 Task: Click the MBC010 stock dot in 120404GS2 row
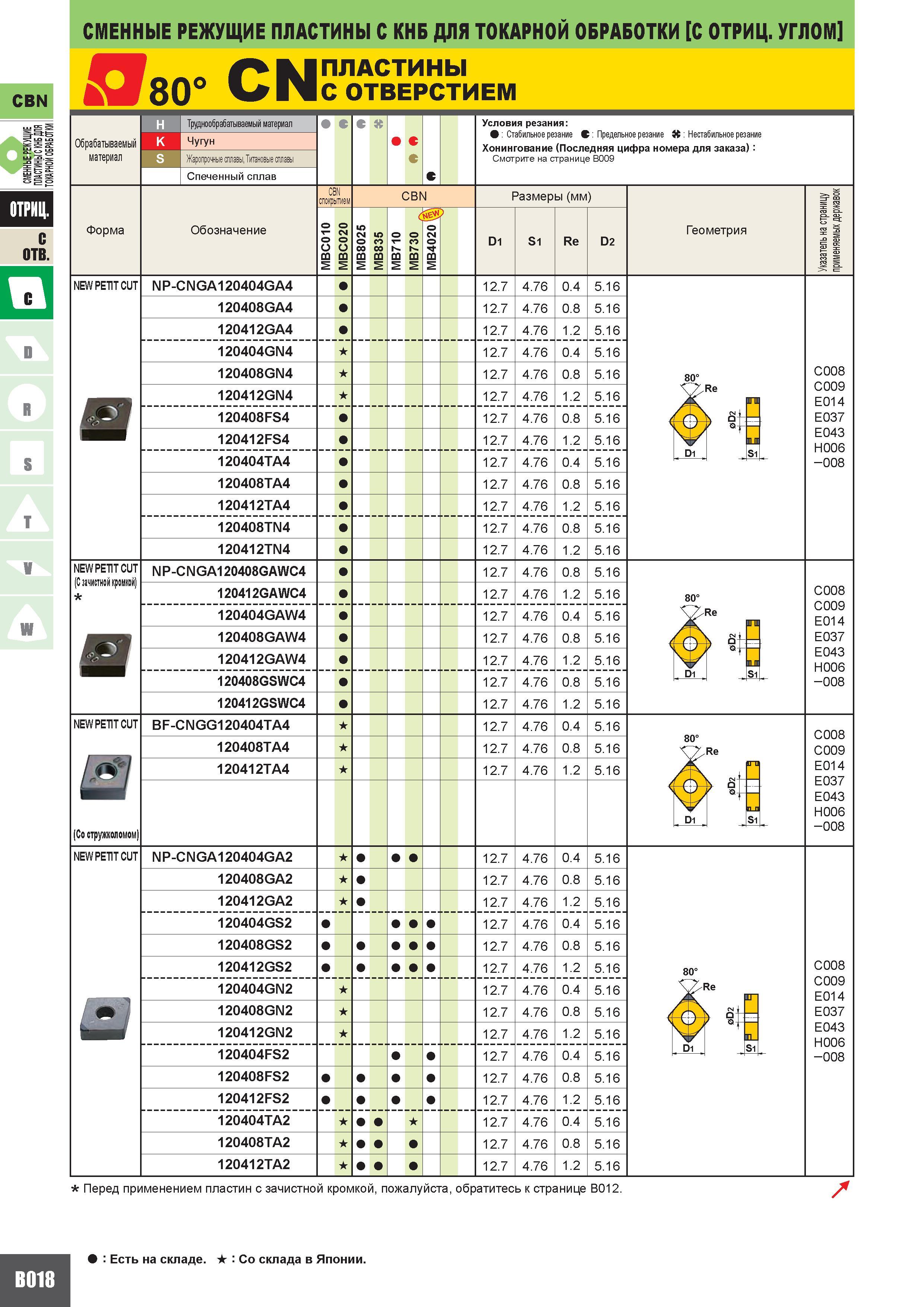click(x=326, y=924)
